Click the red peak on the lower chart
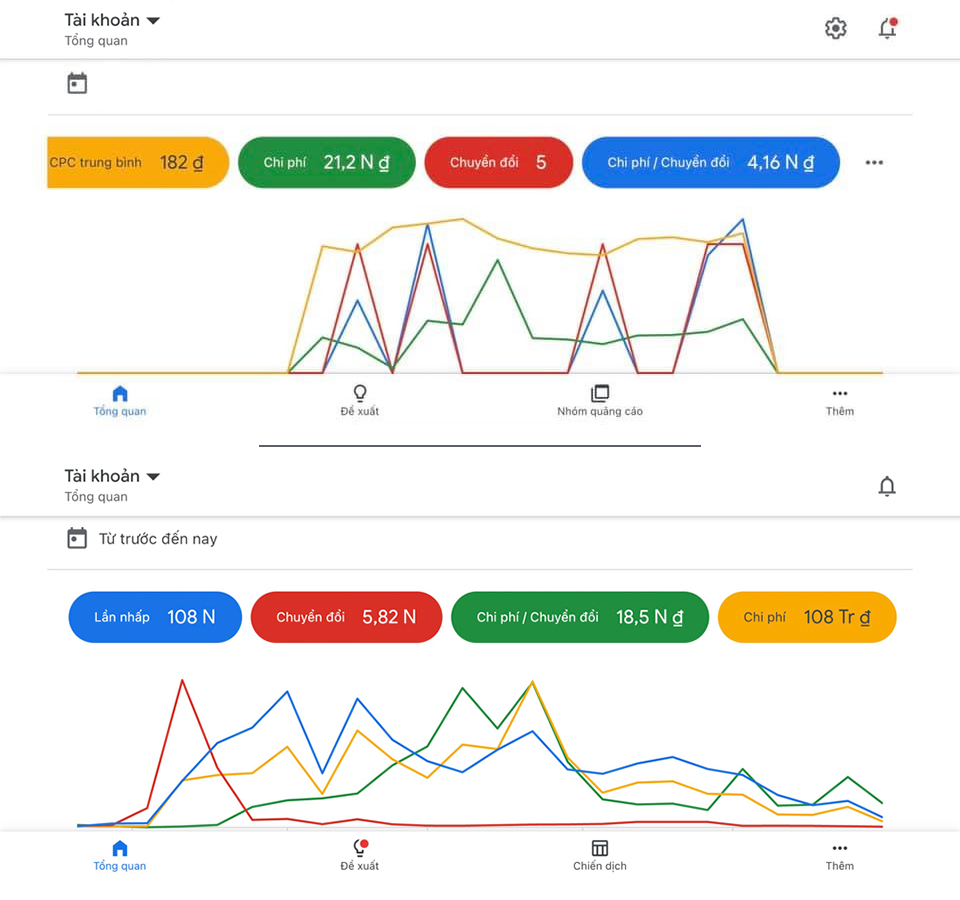Screen dimensions: 960x900 click(x=183, y=681)
